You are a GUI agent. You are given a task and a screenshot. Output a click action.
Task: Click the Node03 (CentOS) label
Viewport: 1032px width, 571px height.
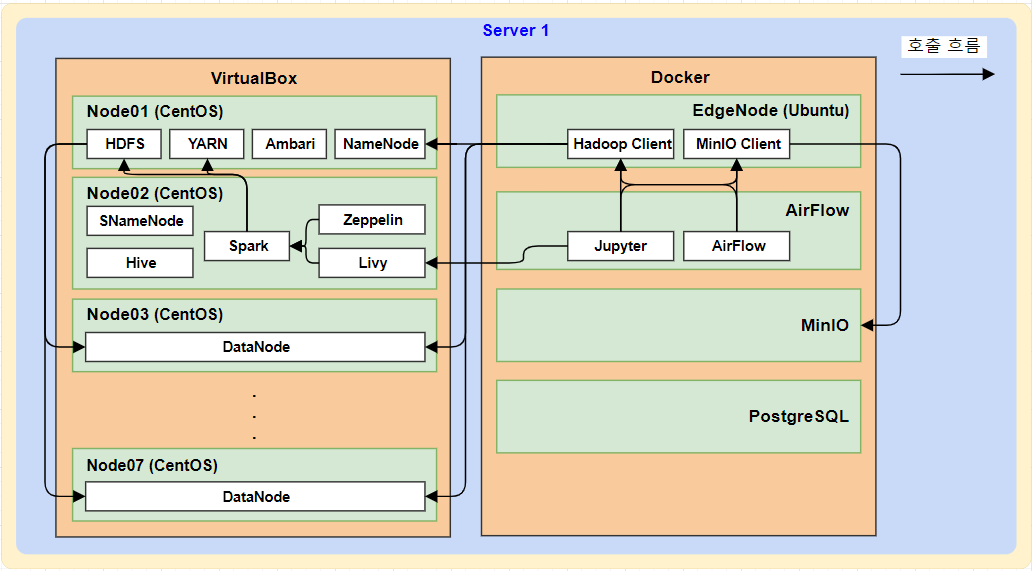[155, 314]
